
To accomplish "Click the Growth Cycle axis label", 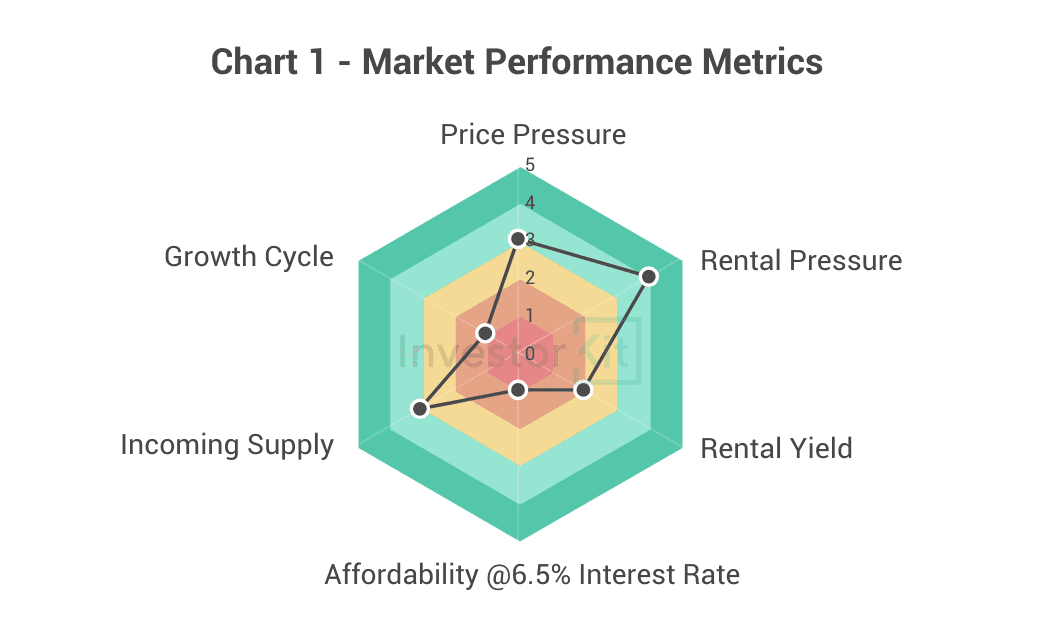I will [248, 256].
